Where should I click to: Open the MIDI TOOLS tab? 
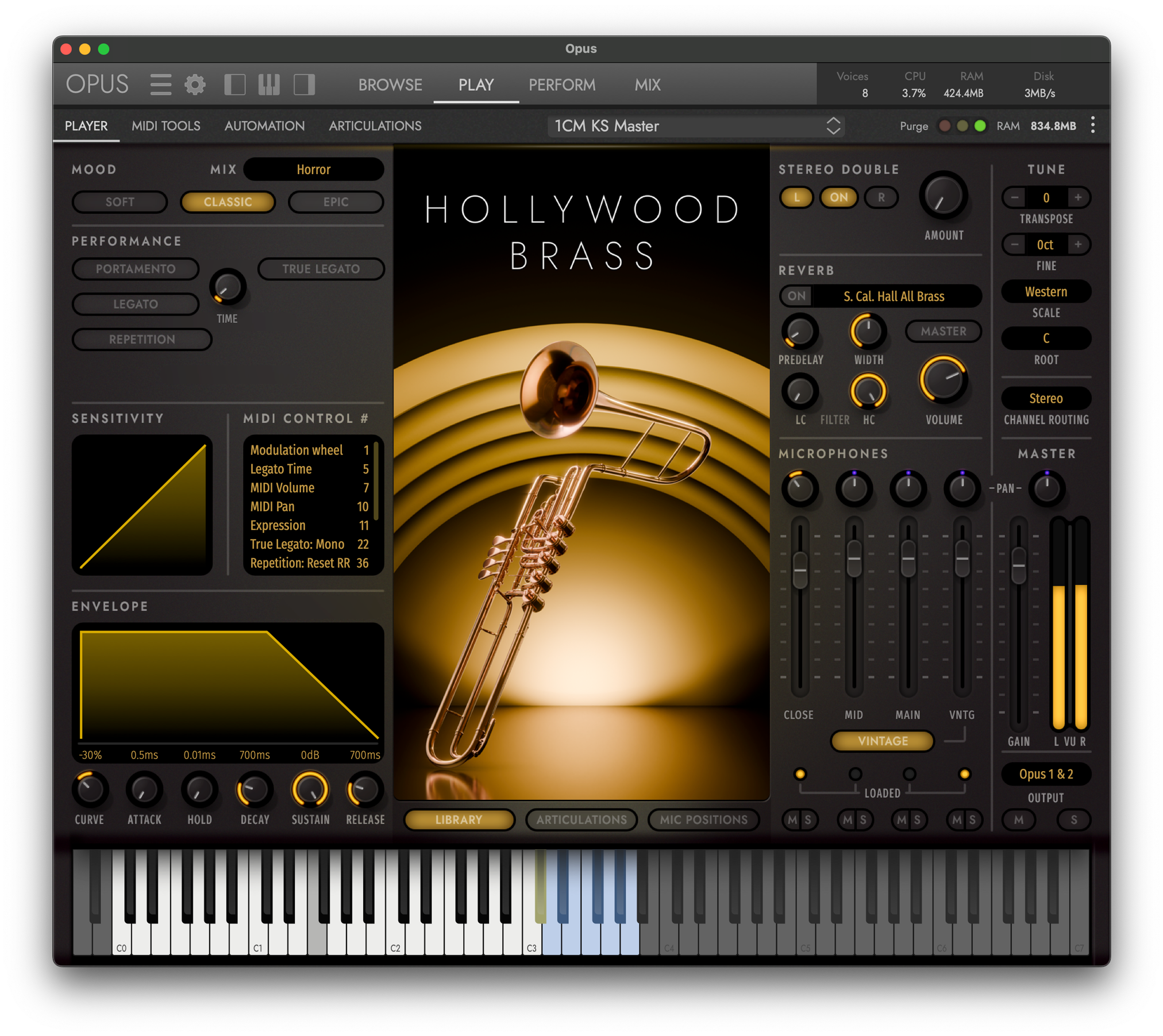point(165,126)
